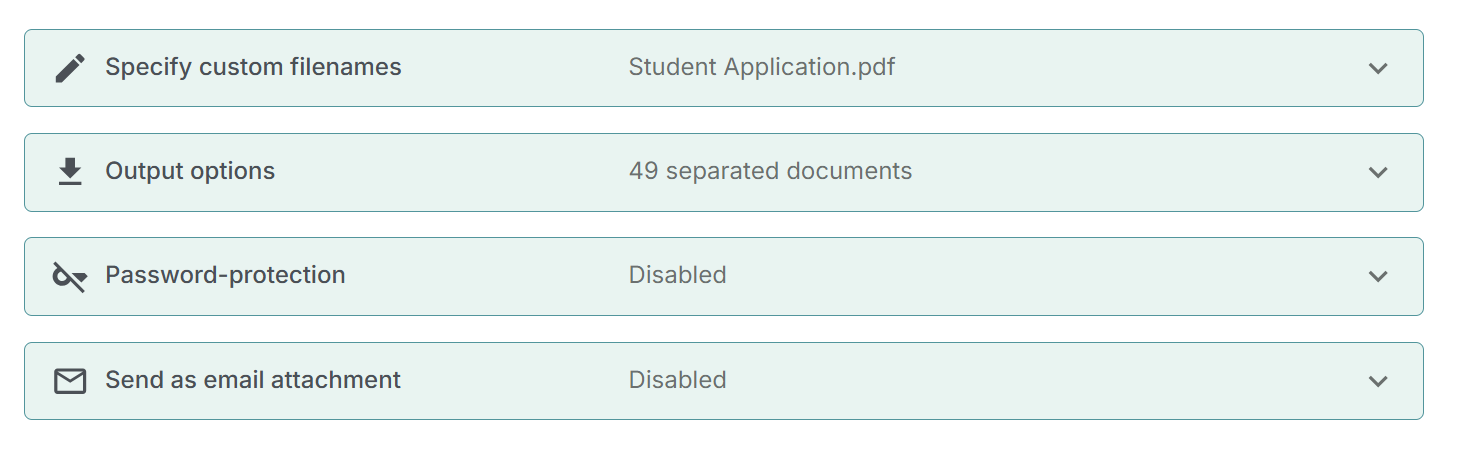The height and width of the screenshot is (452, 1457).
Task: Click the pencil icon for custom filenames
Action: click(x=70, y=68)
